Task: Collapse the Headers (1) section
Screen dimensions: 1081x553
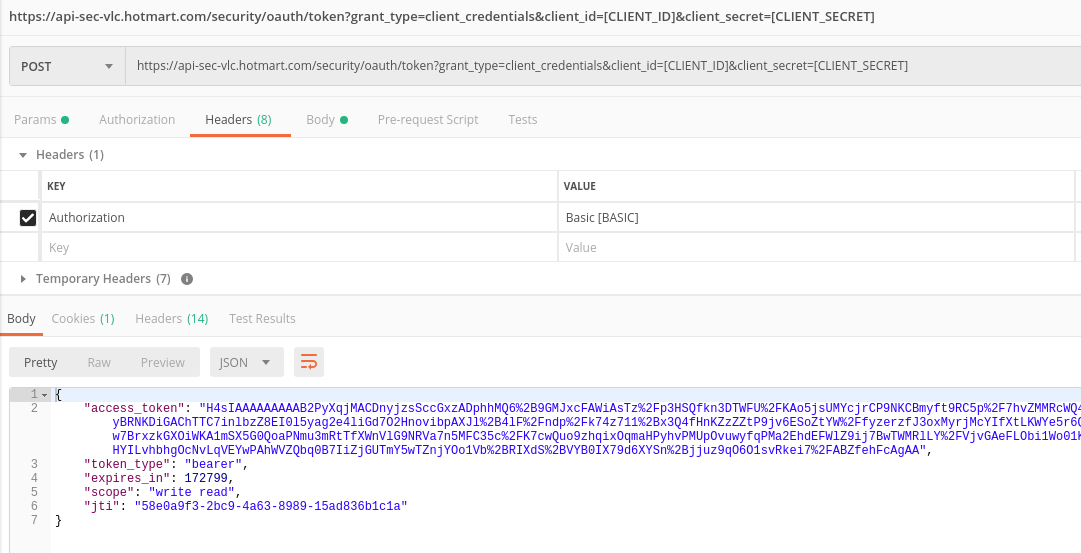Action: click(23, 155)
